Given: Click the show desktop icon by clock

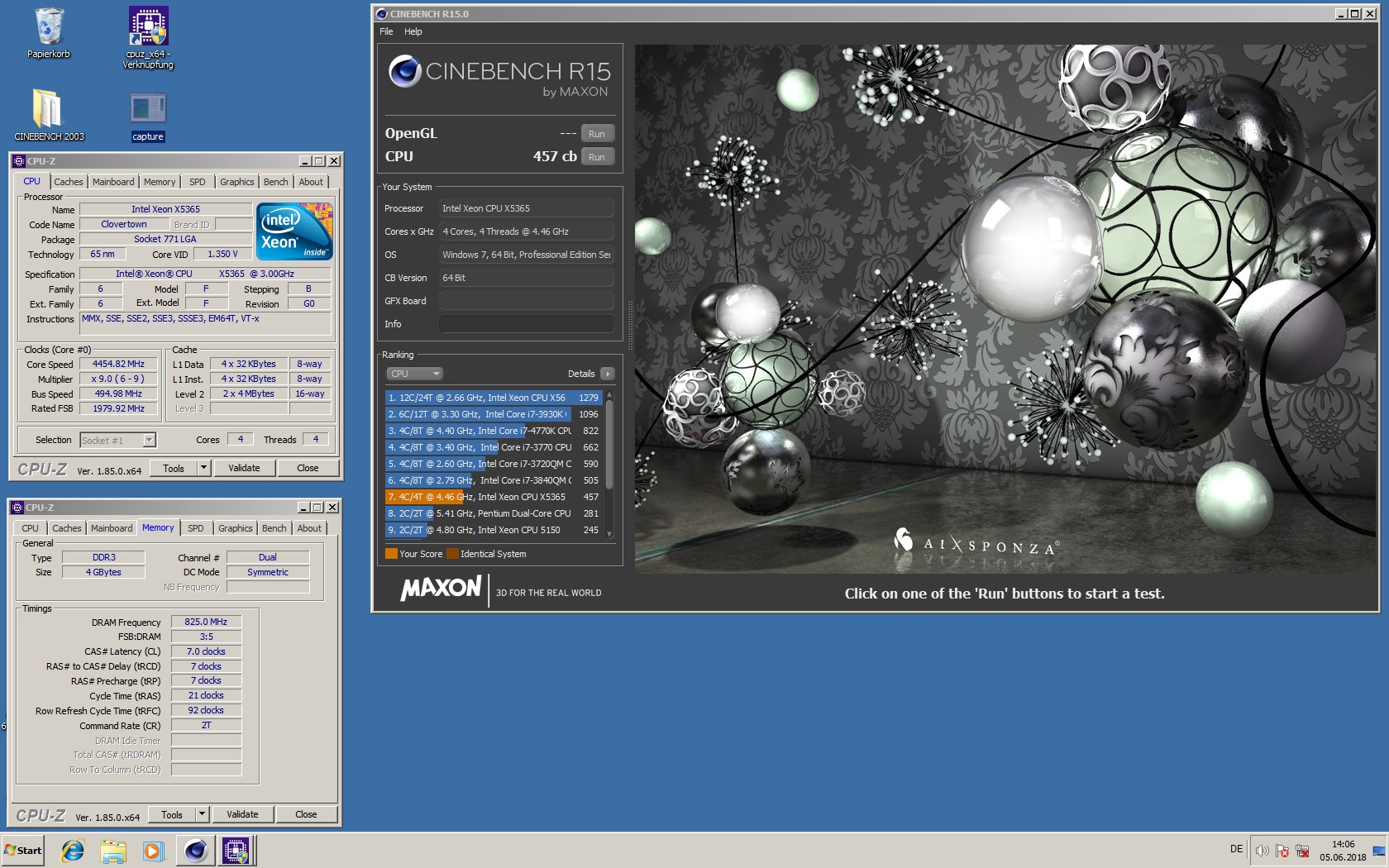Looking at the screenshot, I should coord(1379,851).
